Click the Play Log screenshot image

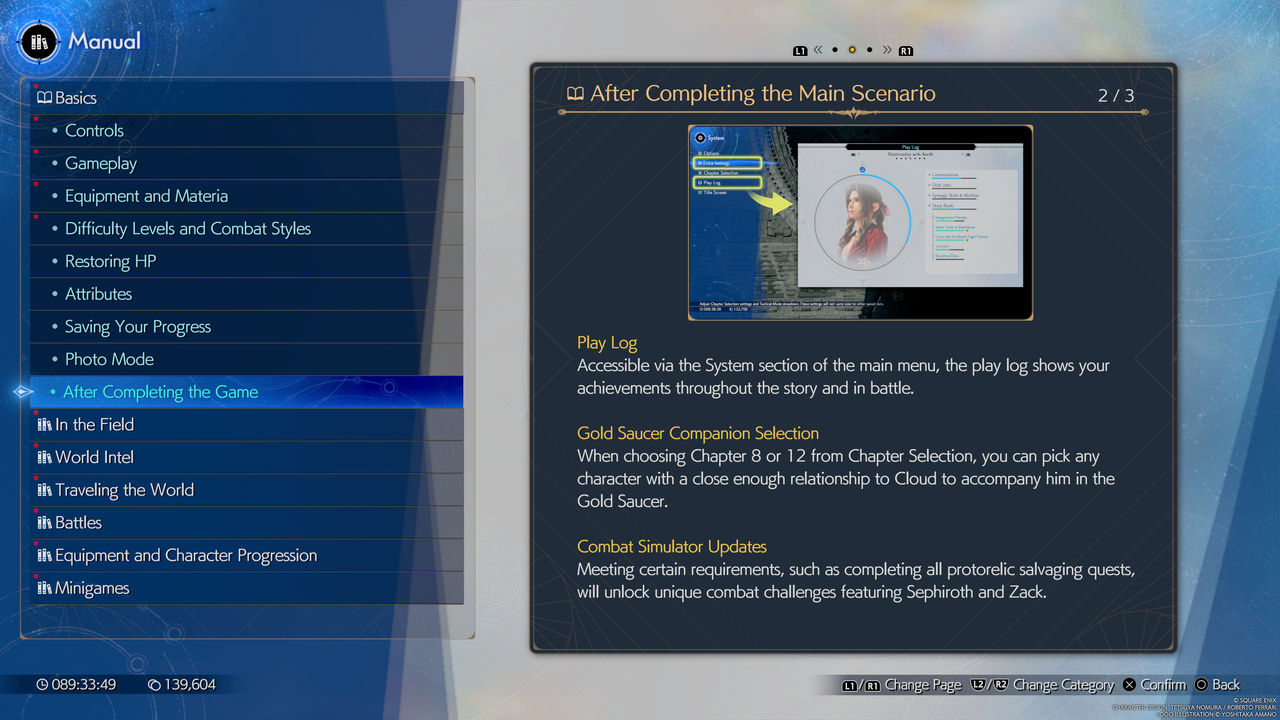860,222
